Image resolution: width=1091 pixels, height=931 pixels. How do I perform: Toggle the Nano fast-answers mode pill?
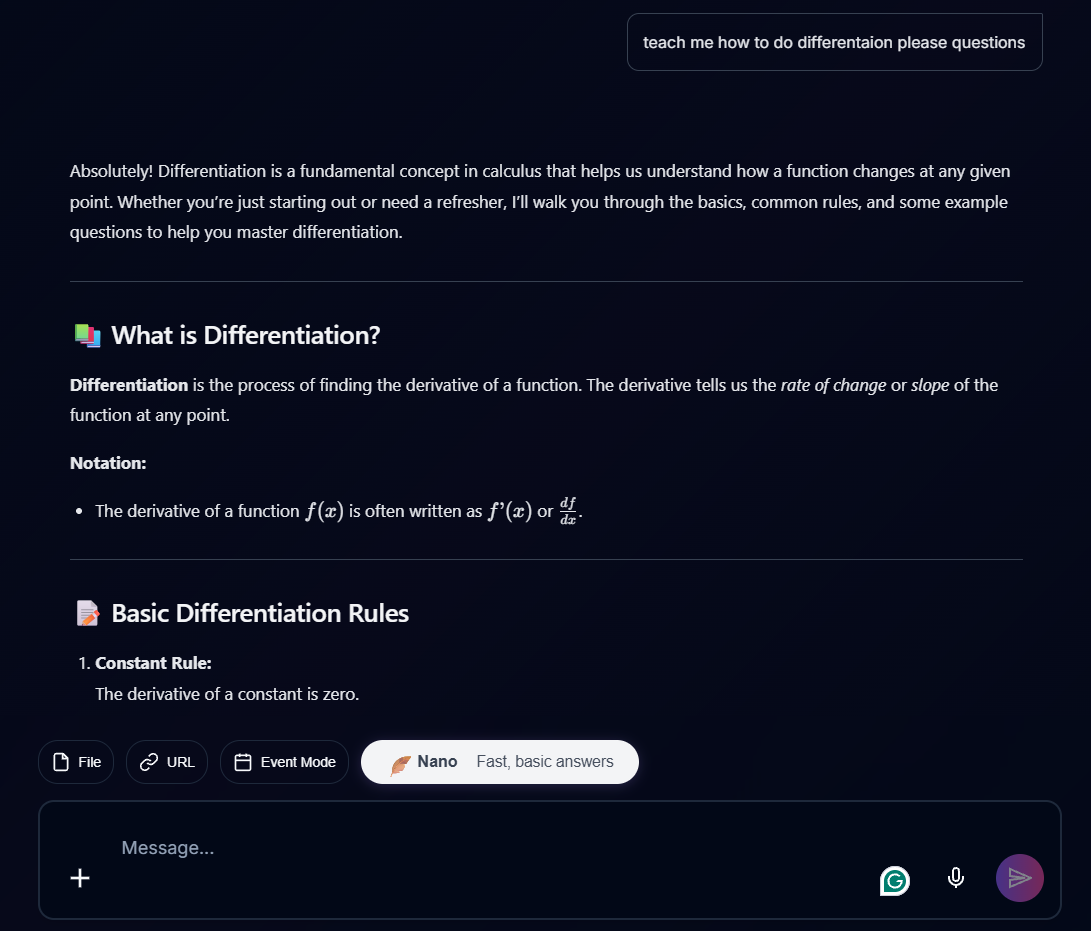(x=499, y=761)
